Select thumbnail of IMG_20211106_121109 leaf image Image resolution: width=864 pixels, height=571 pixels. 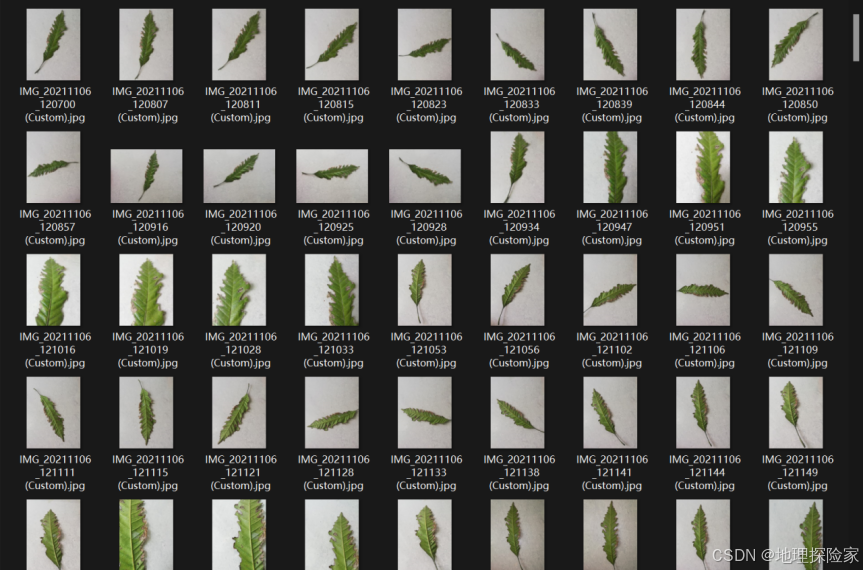coord(796,290)
